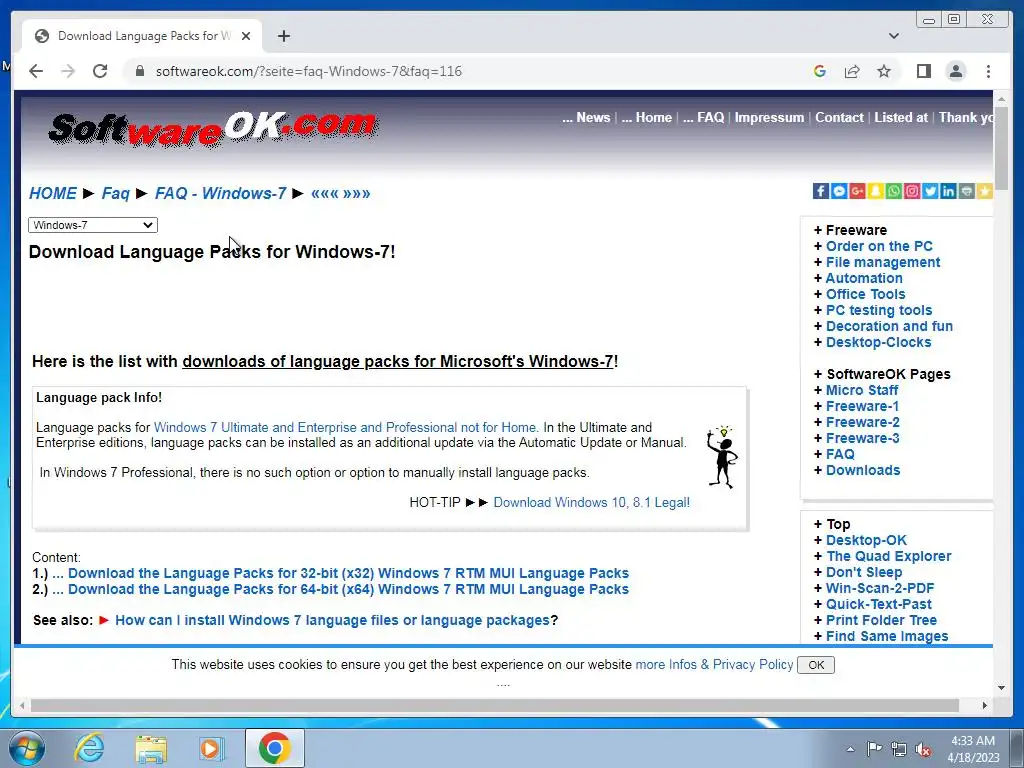Image resolution: width=1024 pixels, height=768 pixels.
Task: Click Faq breadcrumb link
Action: click(x=116, y=193)
